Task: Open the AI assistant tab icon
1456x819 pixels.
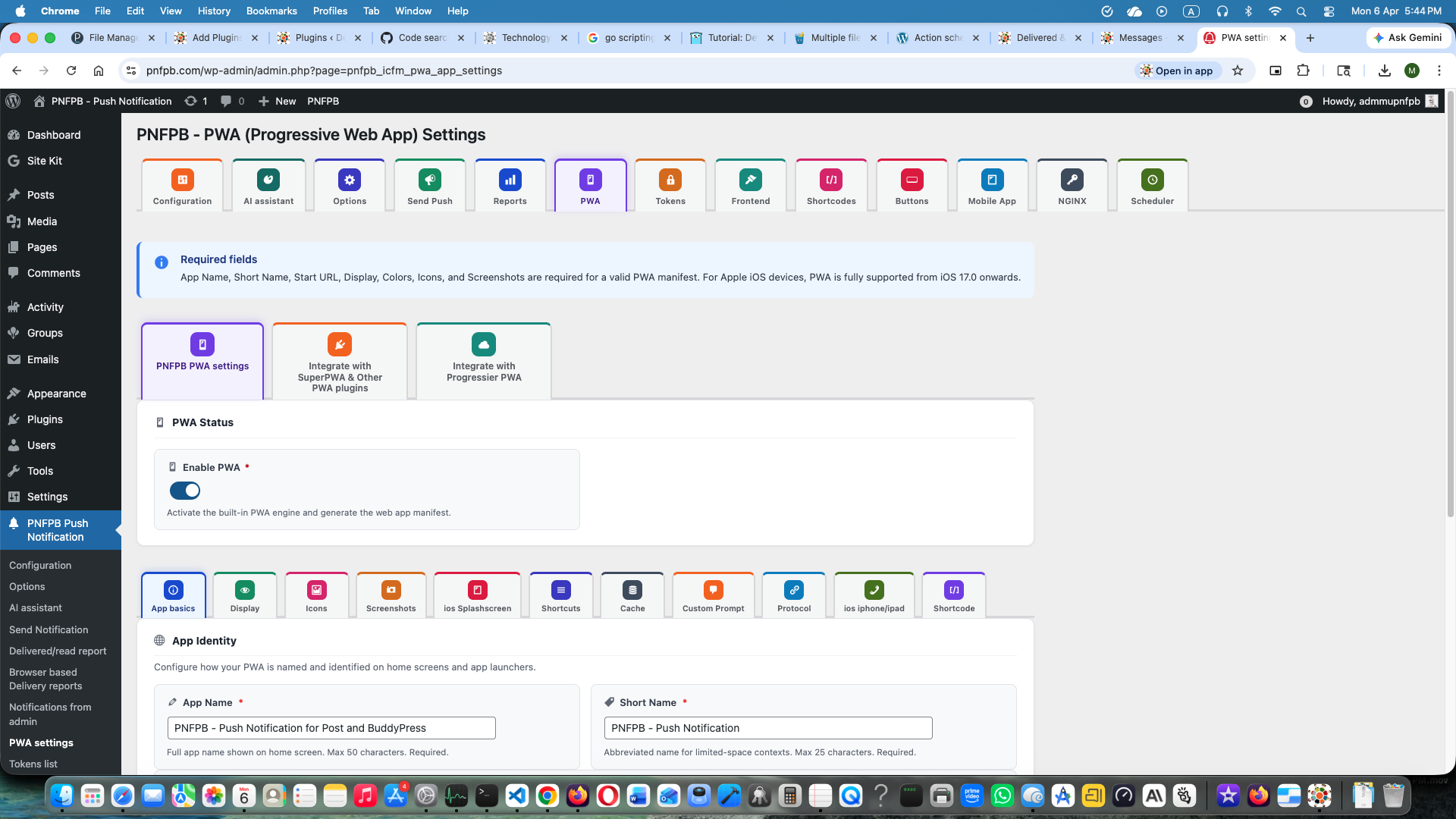Action: coord(268,180)
